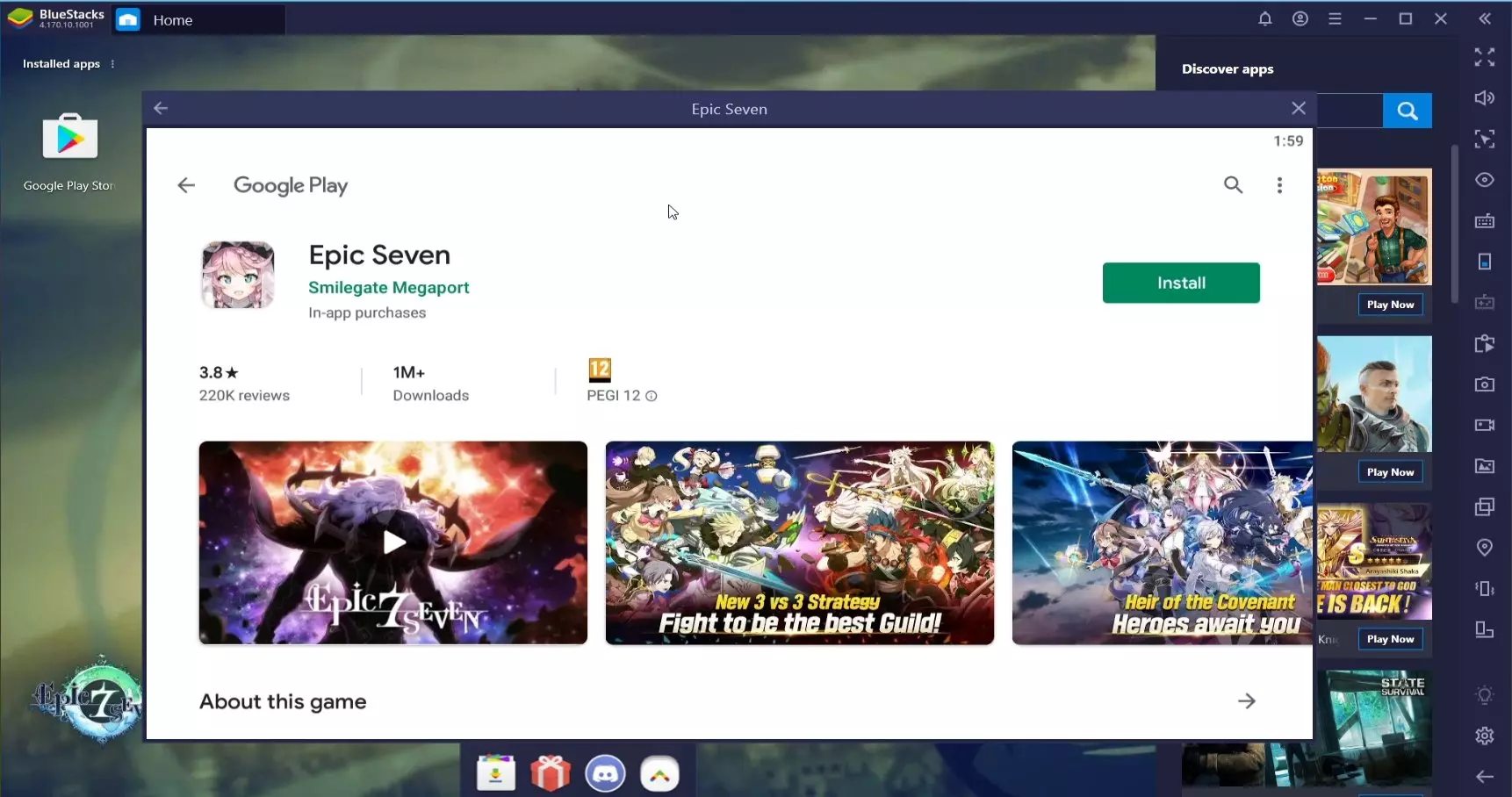Open Google Play three-dot options menu
The image size is (1512, 797).
click(x=1279, y=185)
